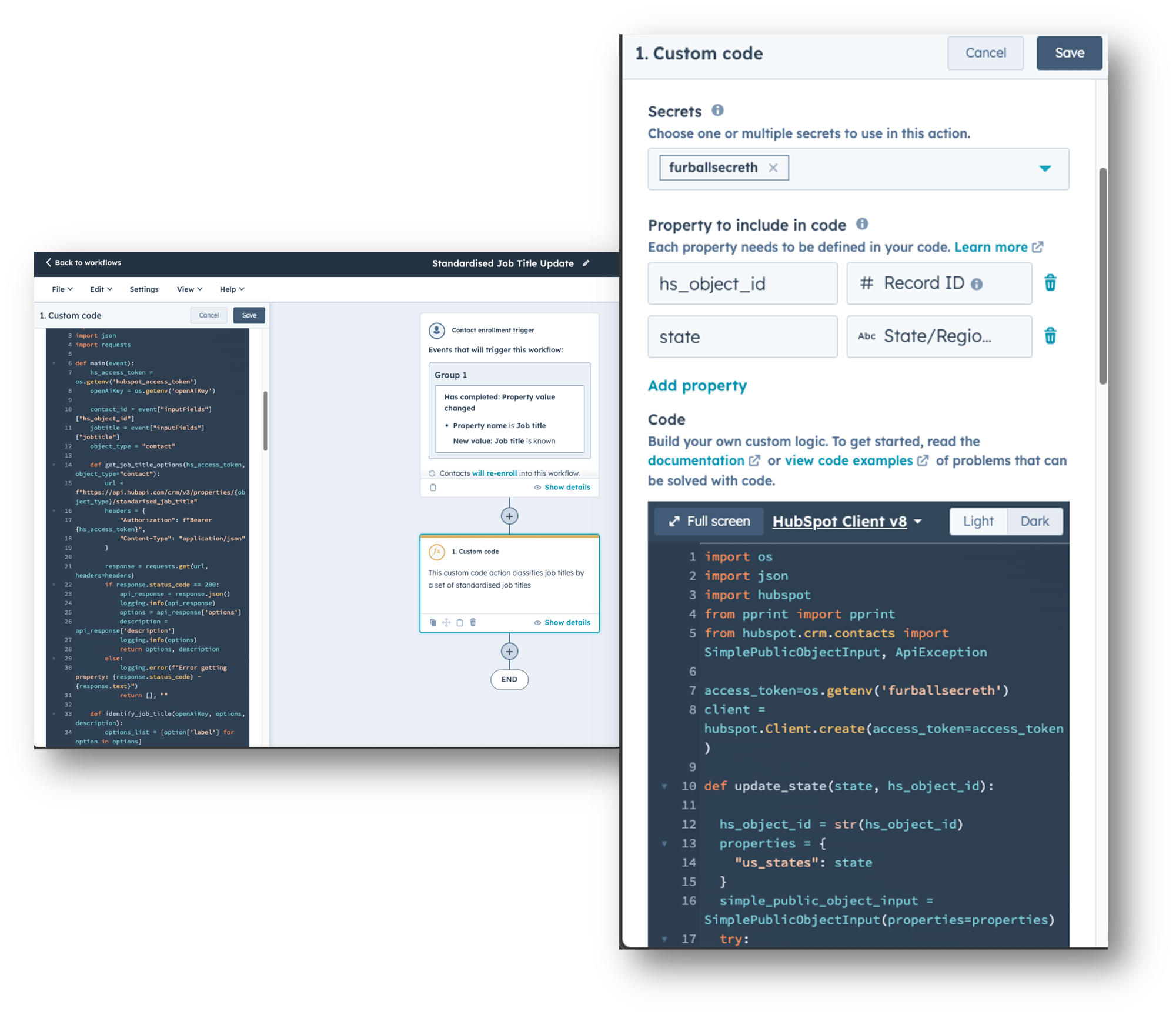This screenshot has height=1018, width=1176.
Task: Collapse code fold at line 17
Action: tap(664, 939)
